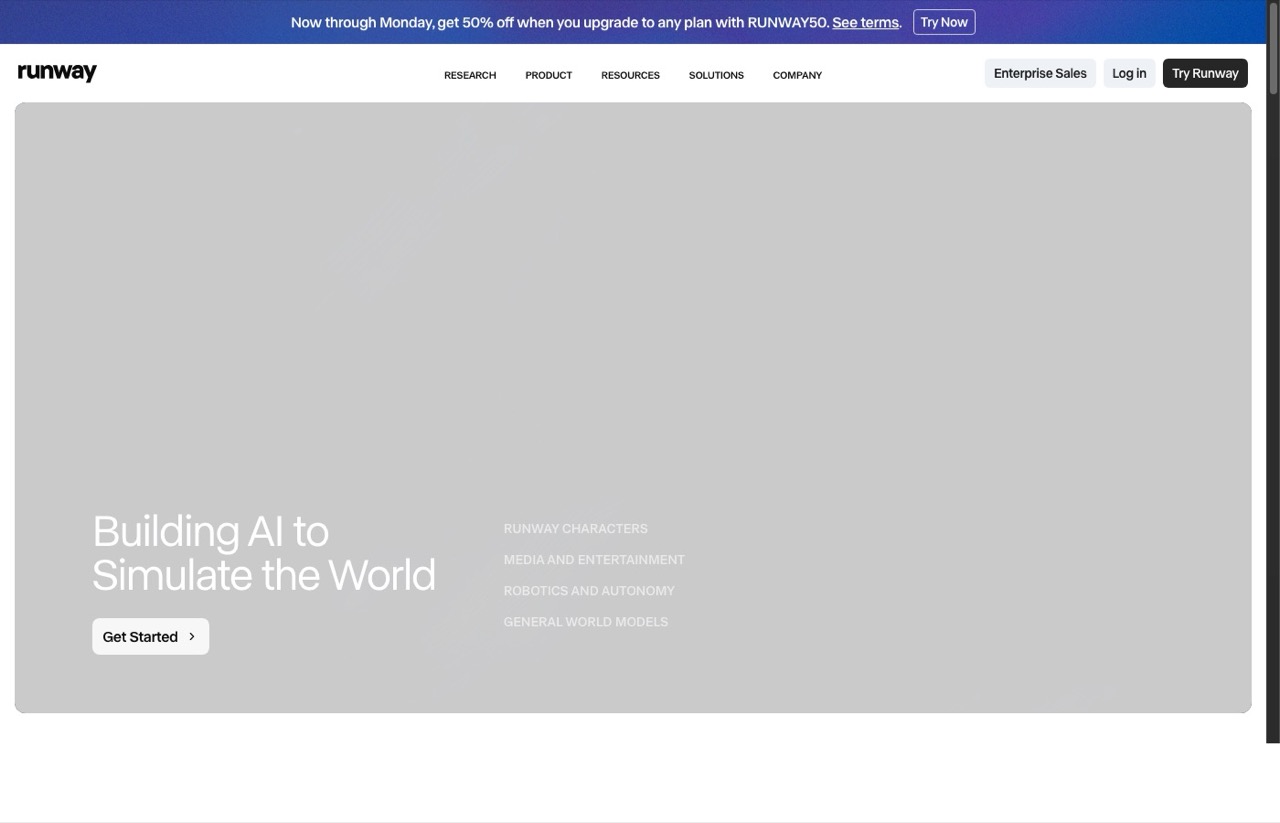Screen dimensions: 1280x823
Task: Click the runway logo
Action: tap(57, 72)
